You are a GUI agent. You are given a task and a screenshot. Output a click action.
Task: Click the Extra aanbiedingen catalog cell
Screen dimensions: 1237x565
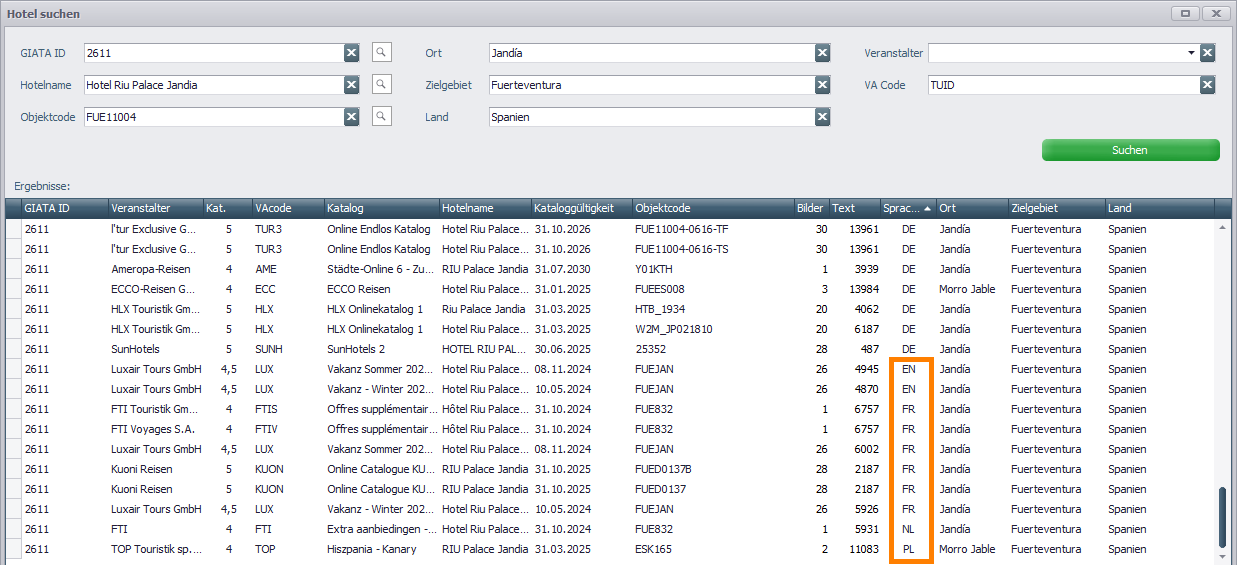point(382,529)
